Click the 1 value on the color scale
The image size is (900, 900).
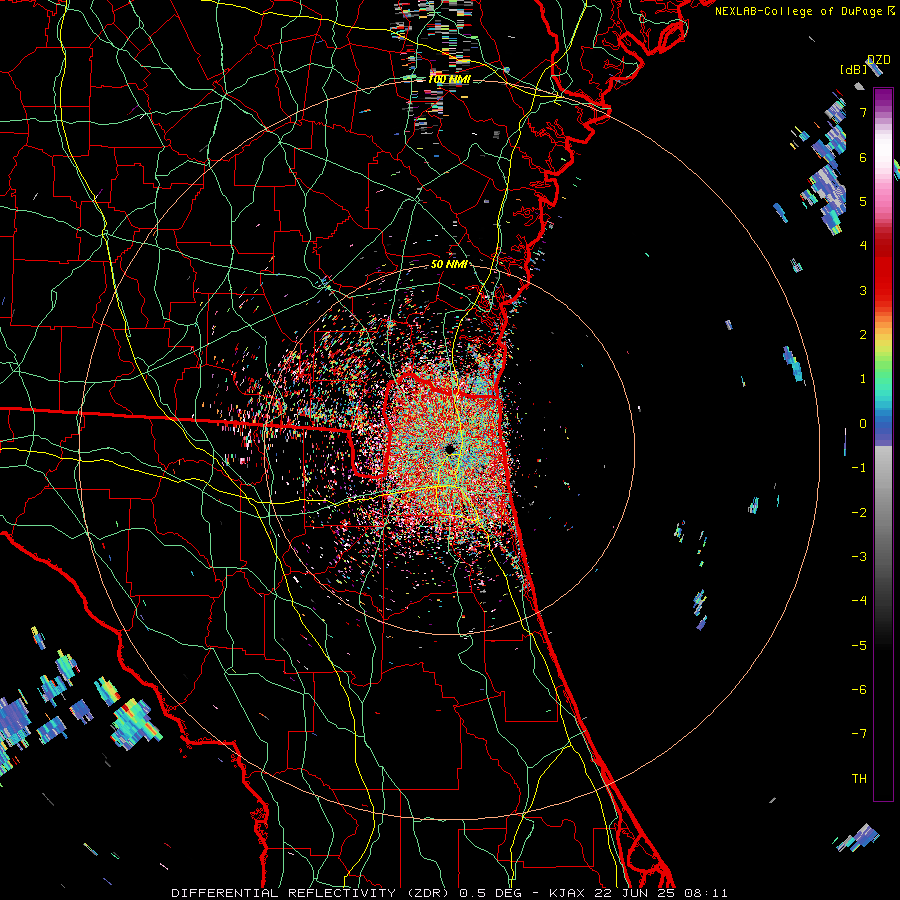coord(863,379)
